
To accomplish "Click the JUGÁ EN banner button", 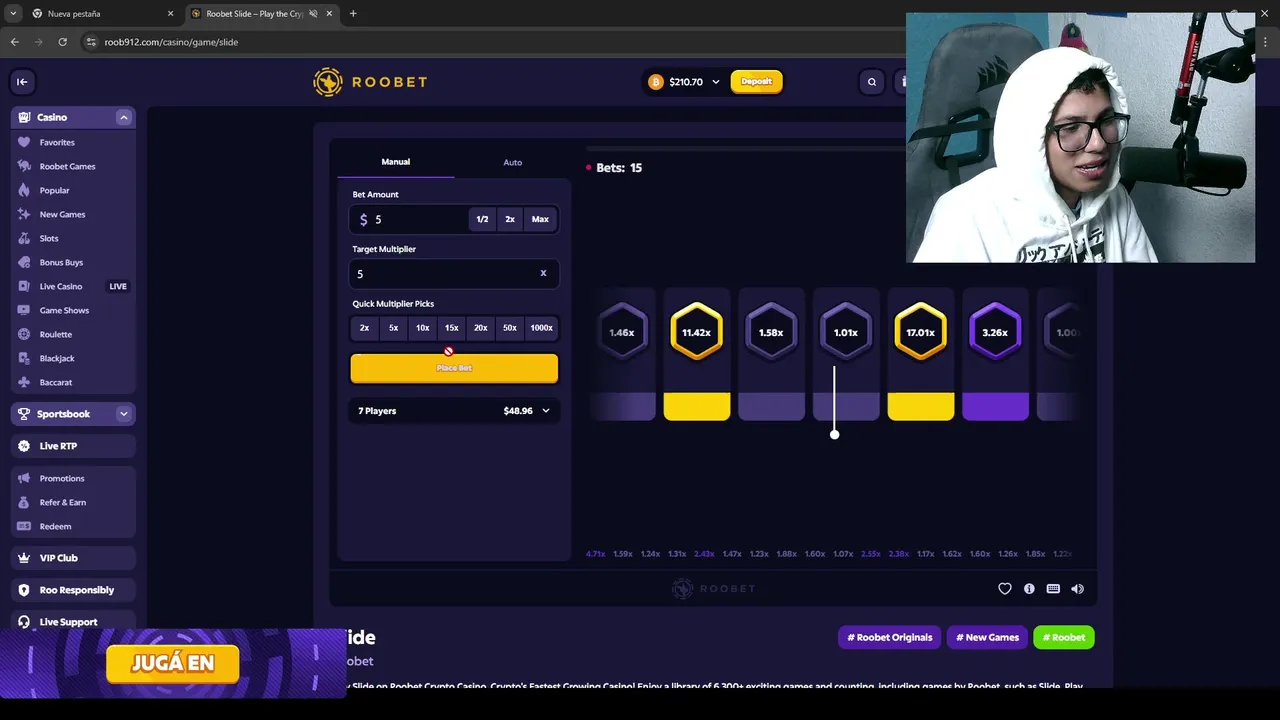I will [173, 664].
